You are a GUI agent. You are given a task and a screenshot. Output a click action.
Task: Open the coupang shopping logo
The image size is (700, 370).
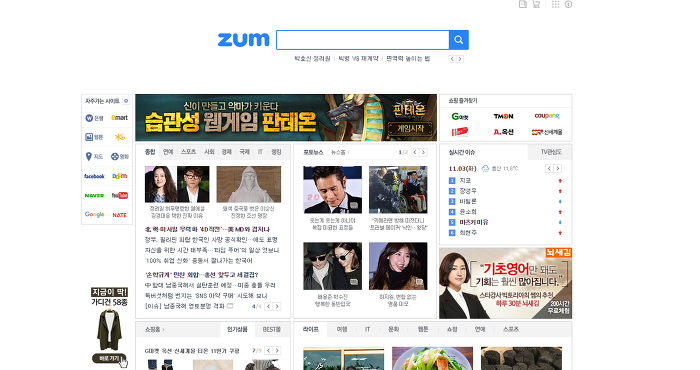547,116
